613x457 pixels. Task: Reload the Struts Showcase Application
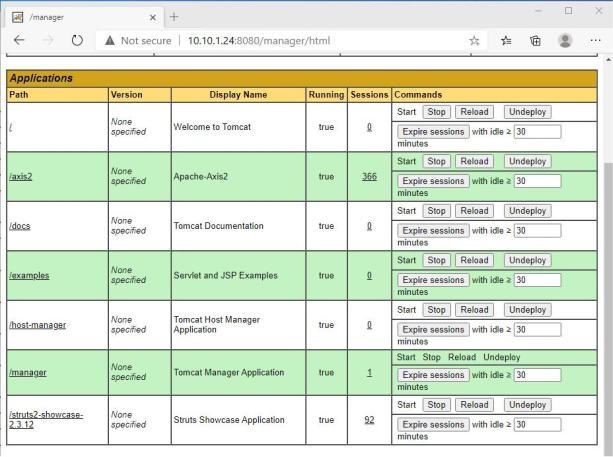(474, 405)
